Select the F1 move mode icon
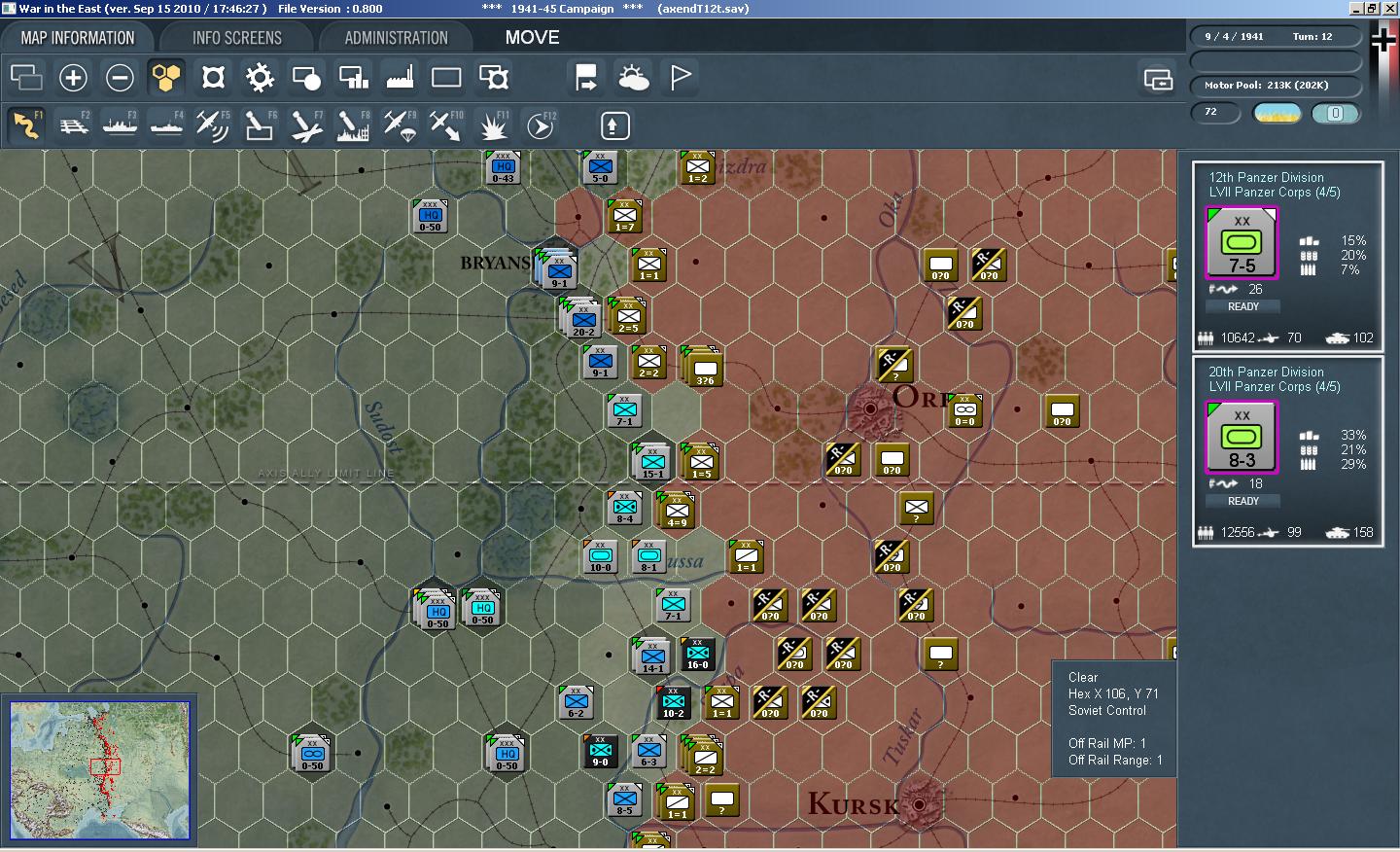 26,124
